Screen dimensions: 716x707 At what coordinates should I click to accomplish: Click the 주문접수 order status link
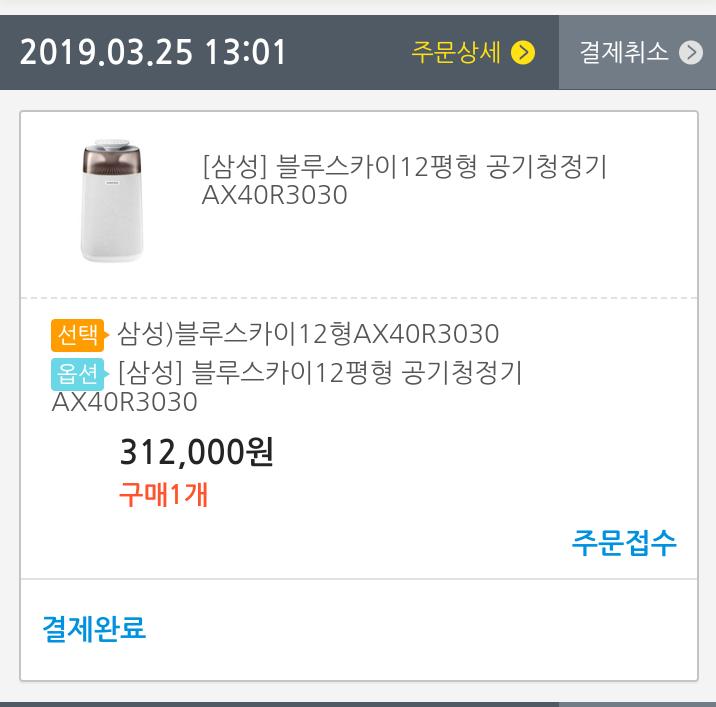624,542
